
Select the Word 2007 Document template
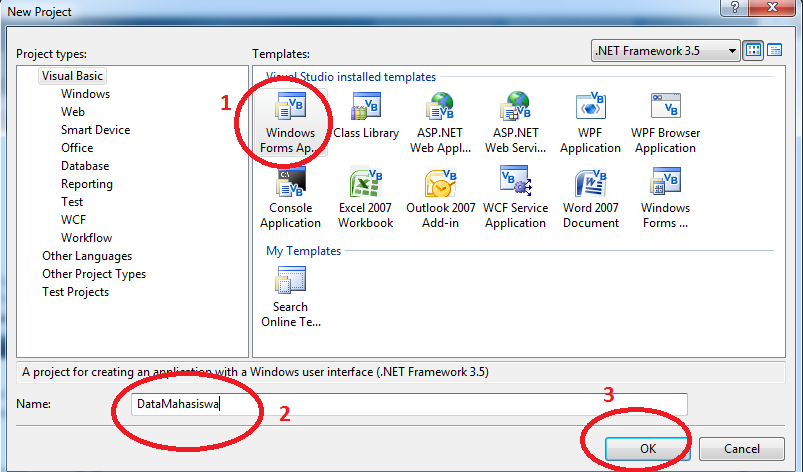[x=590, y=198]
